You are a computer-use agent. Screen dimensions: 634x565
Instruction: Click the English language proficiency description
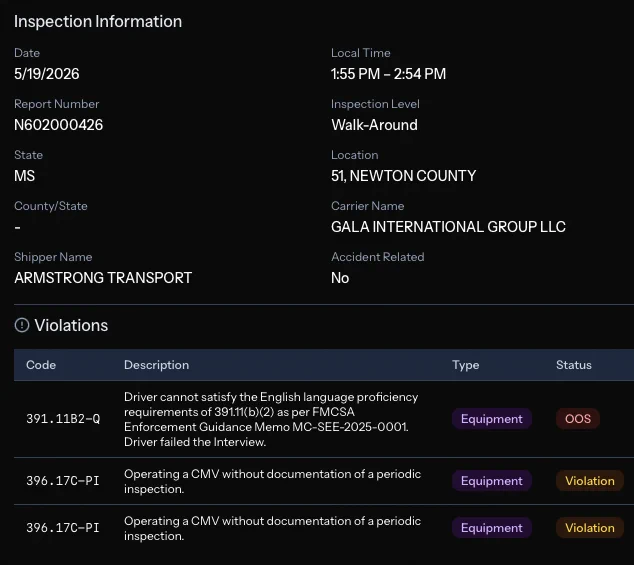[x=272, y=419]
